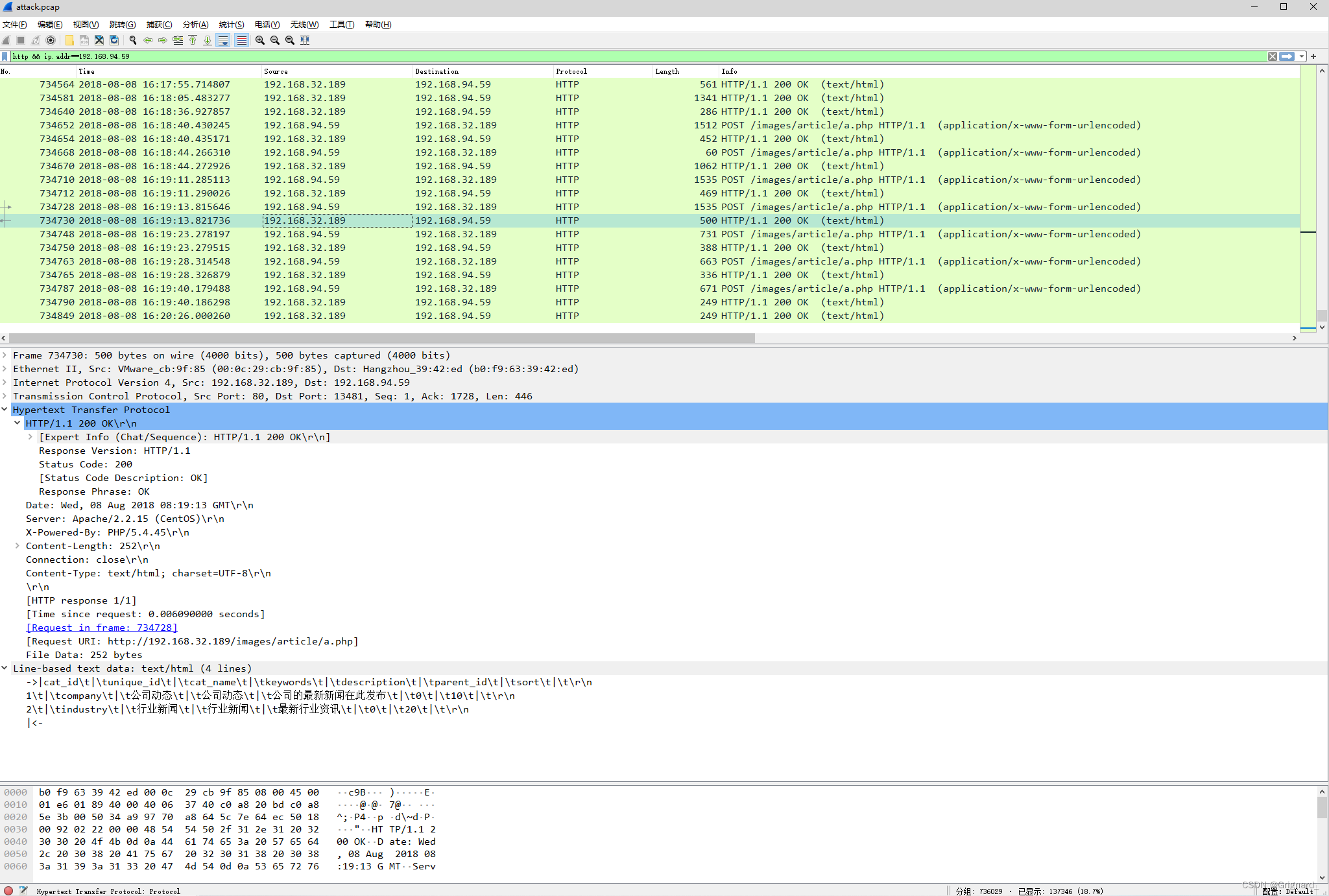Select packet 734849 in the list
The width and height of the screenshot is (1329, 896).
pos(649,316)
